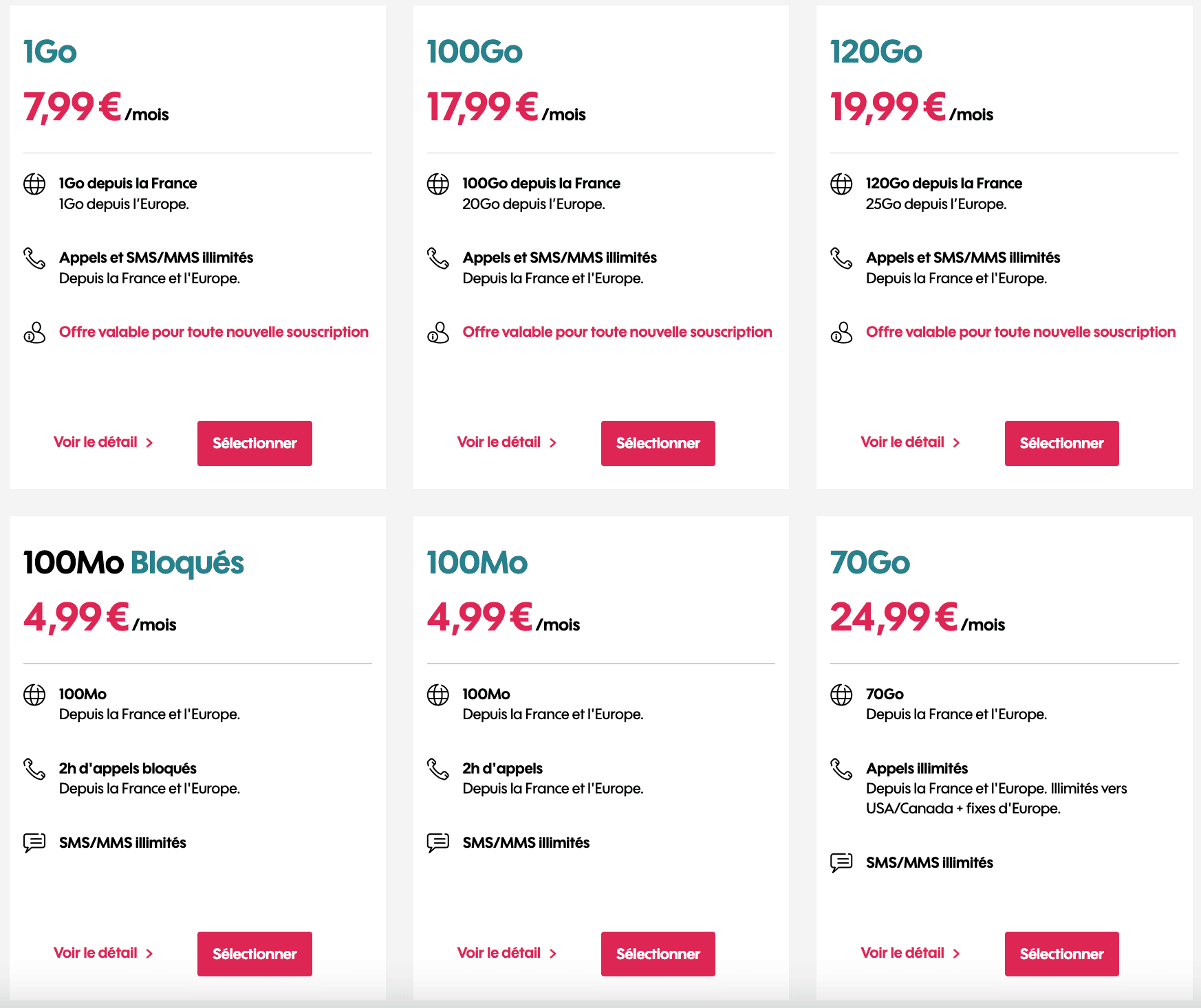This screenshot has width=1201, height=1008.
Task: Select the 100Mo Bloqués plan
Action: pyautogui.click(x=255, y=954)
